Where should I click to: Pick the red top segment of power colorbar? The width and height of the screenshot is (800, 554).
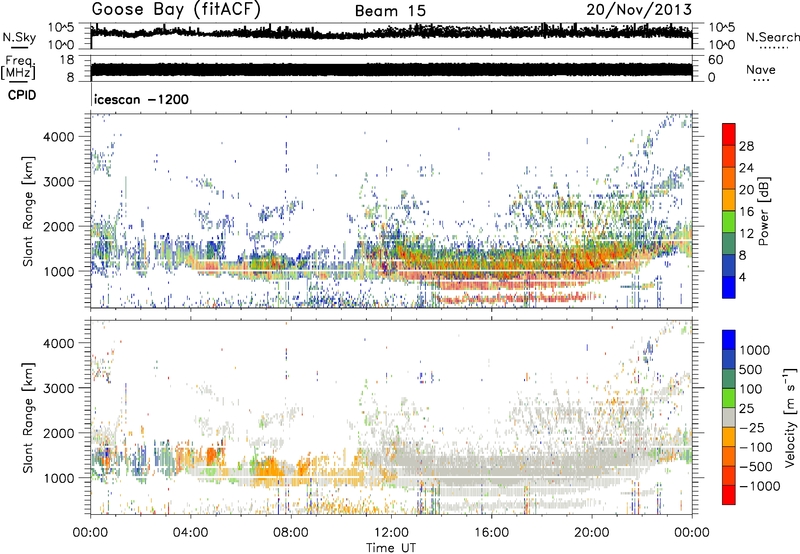(x=729, y=135)
